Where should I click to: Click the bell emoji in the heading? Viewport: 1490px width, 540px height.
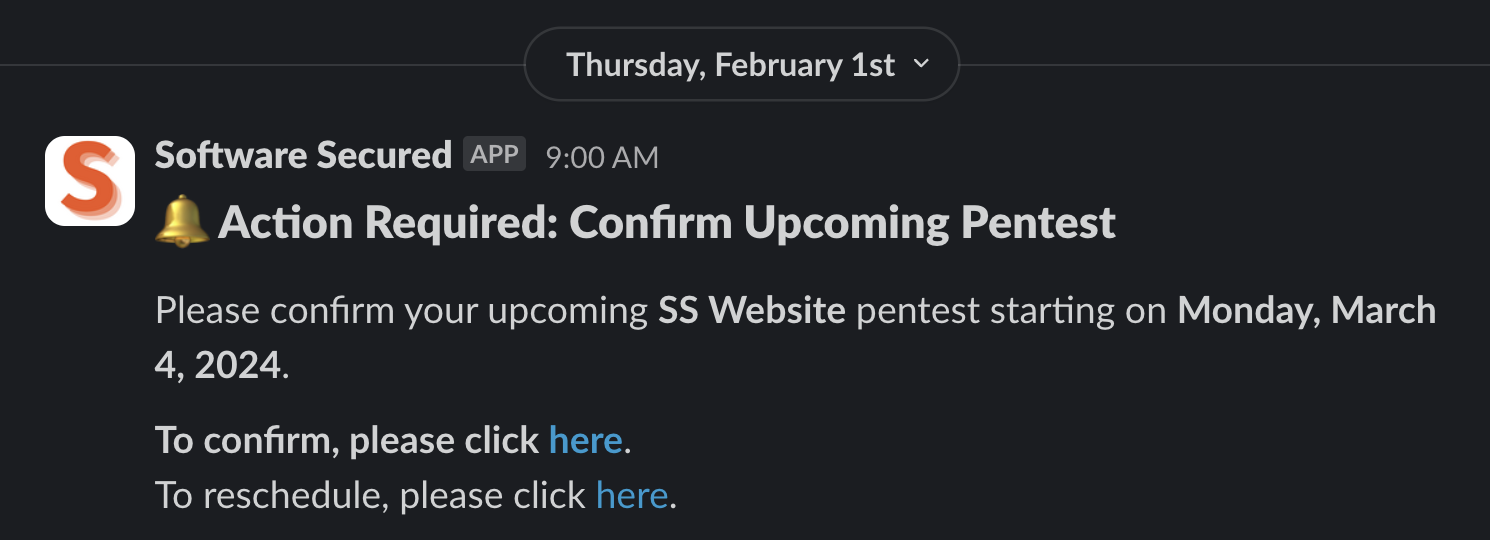click(x=182, y=222)
